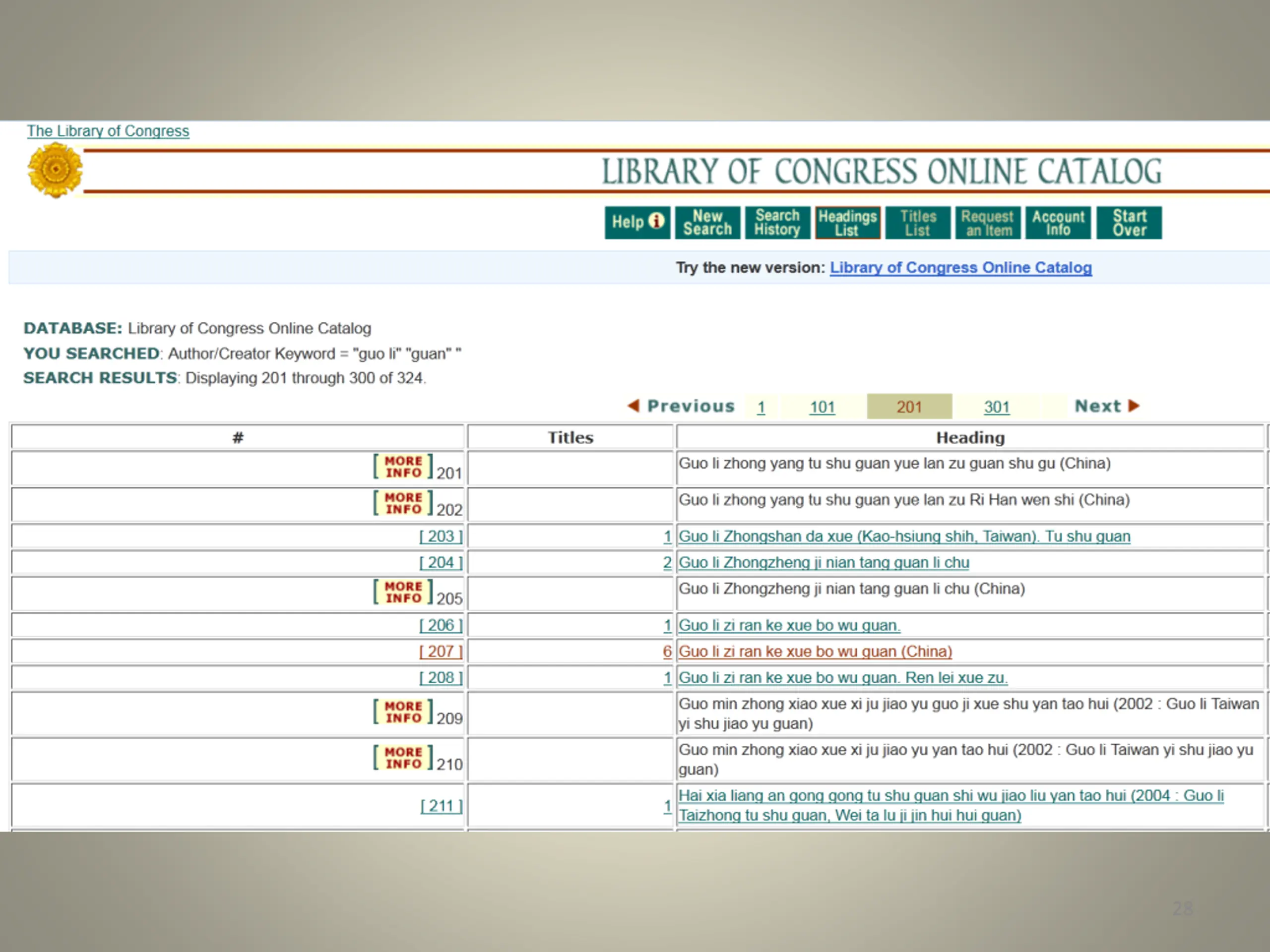Open result number [ 203 ]
This screenshot has height=952, width=1270.
click(441, 536)
